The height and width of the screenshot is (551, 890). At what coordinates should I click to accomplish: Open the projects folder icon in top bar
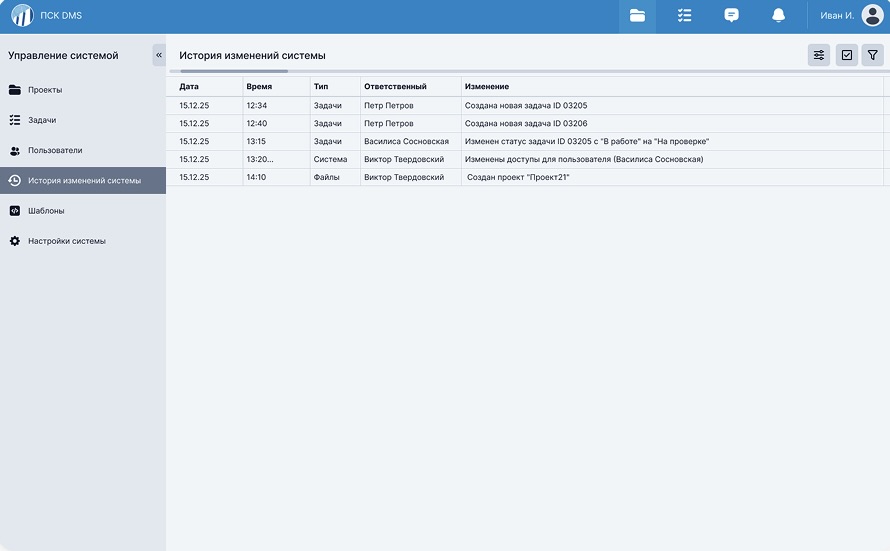point(637,16)
